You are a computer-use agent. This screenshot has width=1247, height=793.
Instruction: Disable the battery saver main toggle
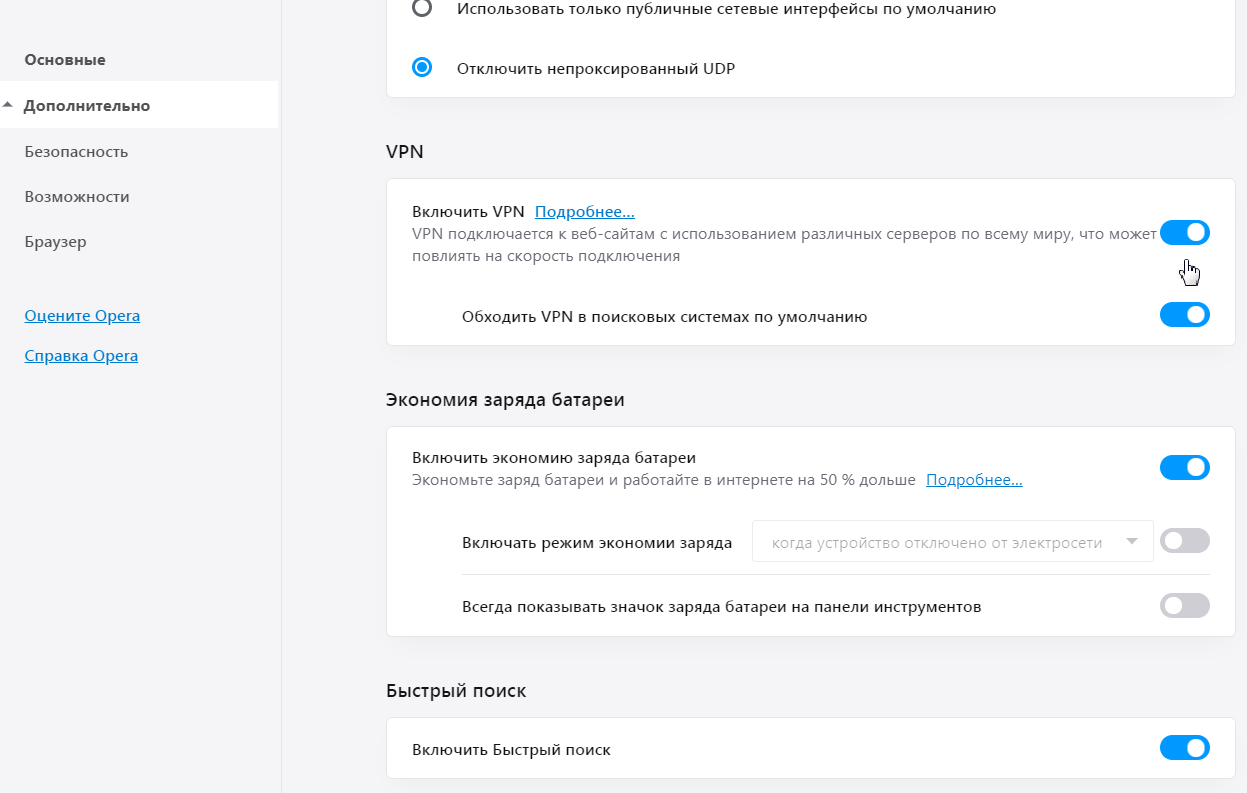coord(1184,468)
